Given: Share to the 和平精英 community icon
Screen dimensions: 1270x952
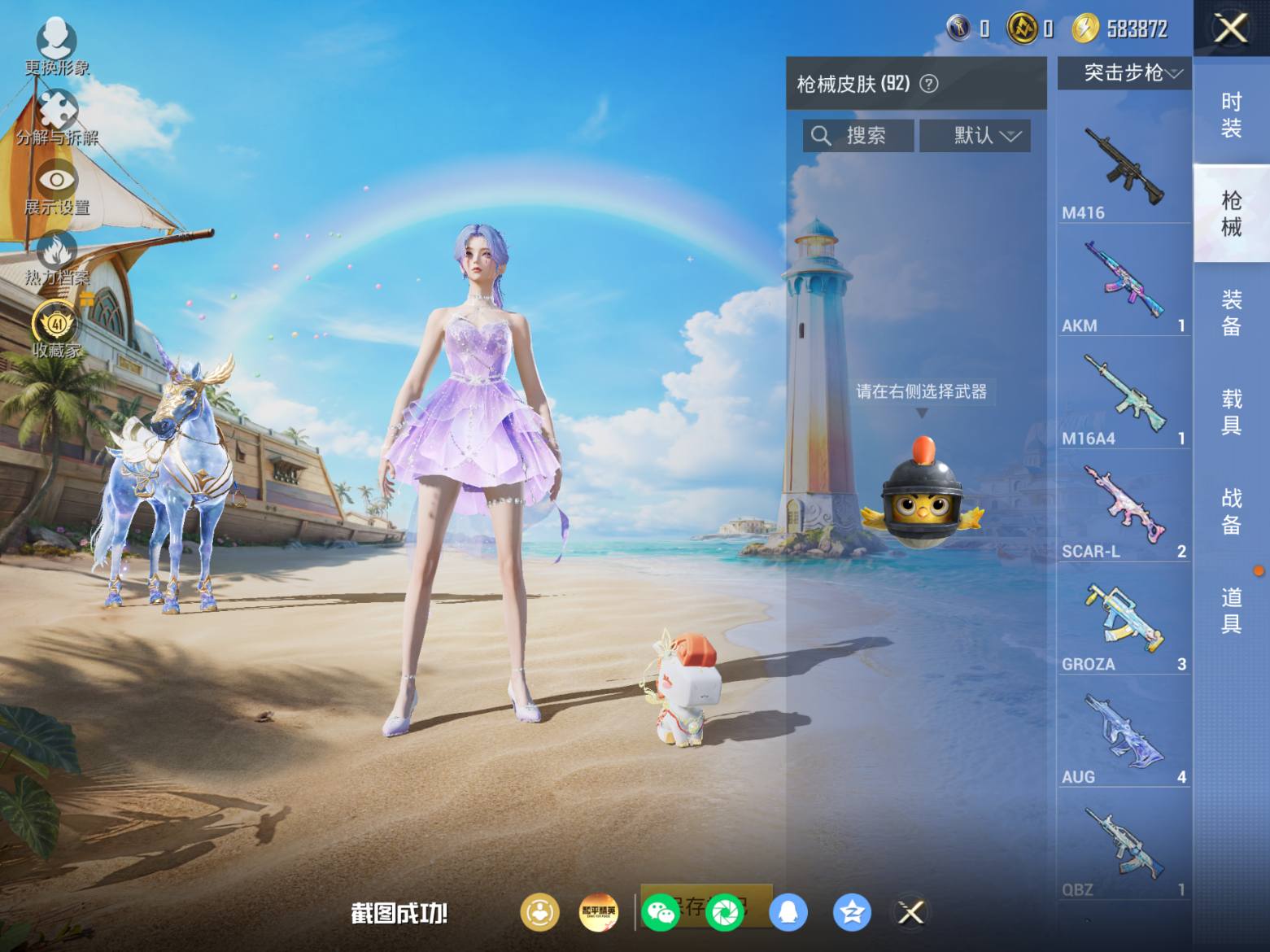Looking at the screenshot, I should [598, 912].
